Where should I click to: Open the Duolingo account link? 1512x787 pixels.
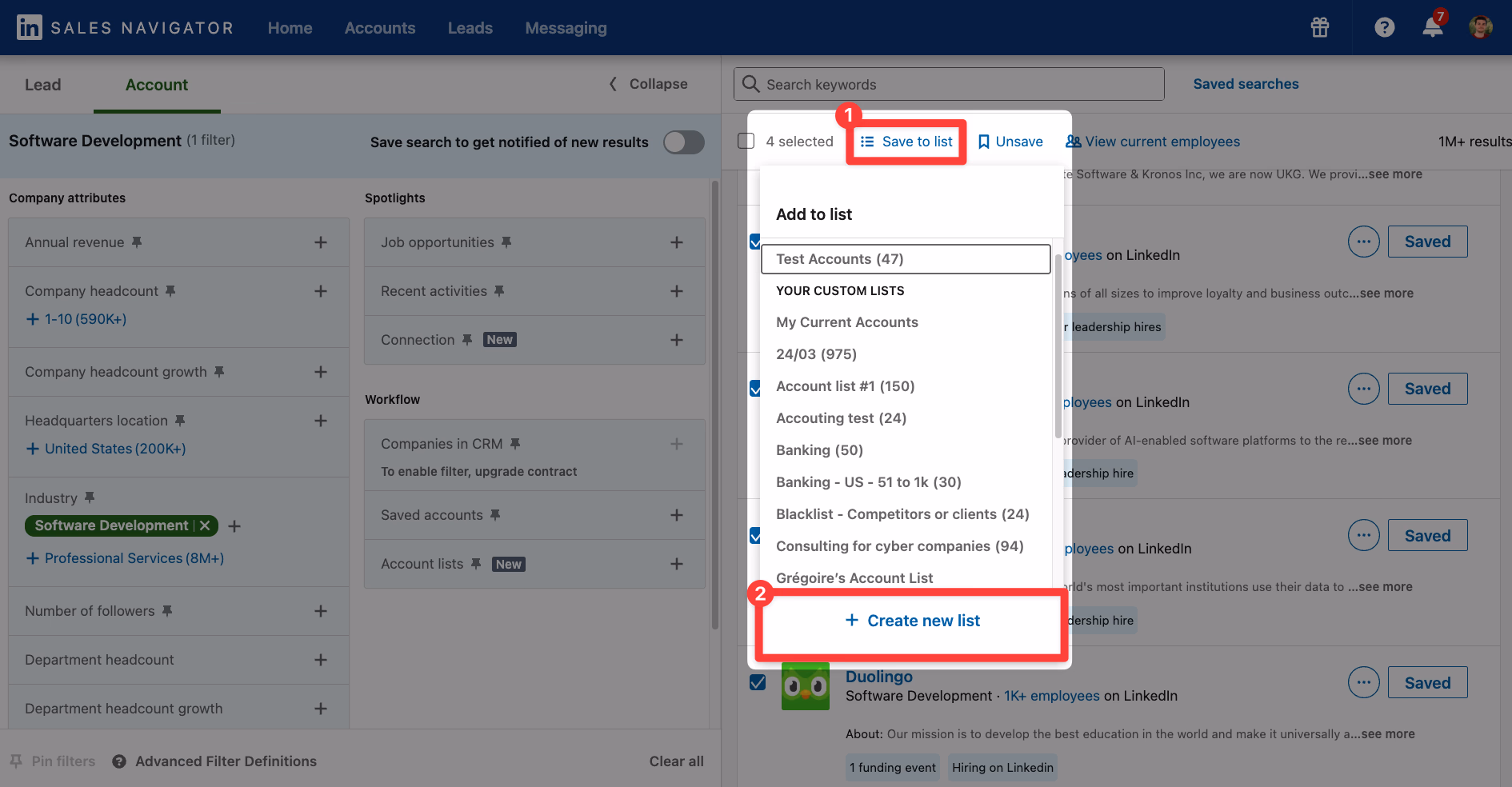pyautogui.click(x=879, y=677)
